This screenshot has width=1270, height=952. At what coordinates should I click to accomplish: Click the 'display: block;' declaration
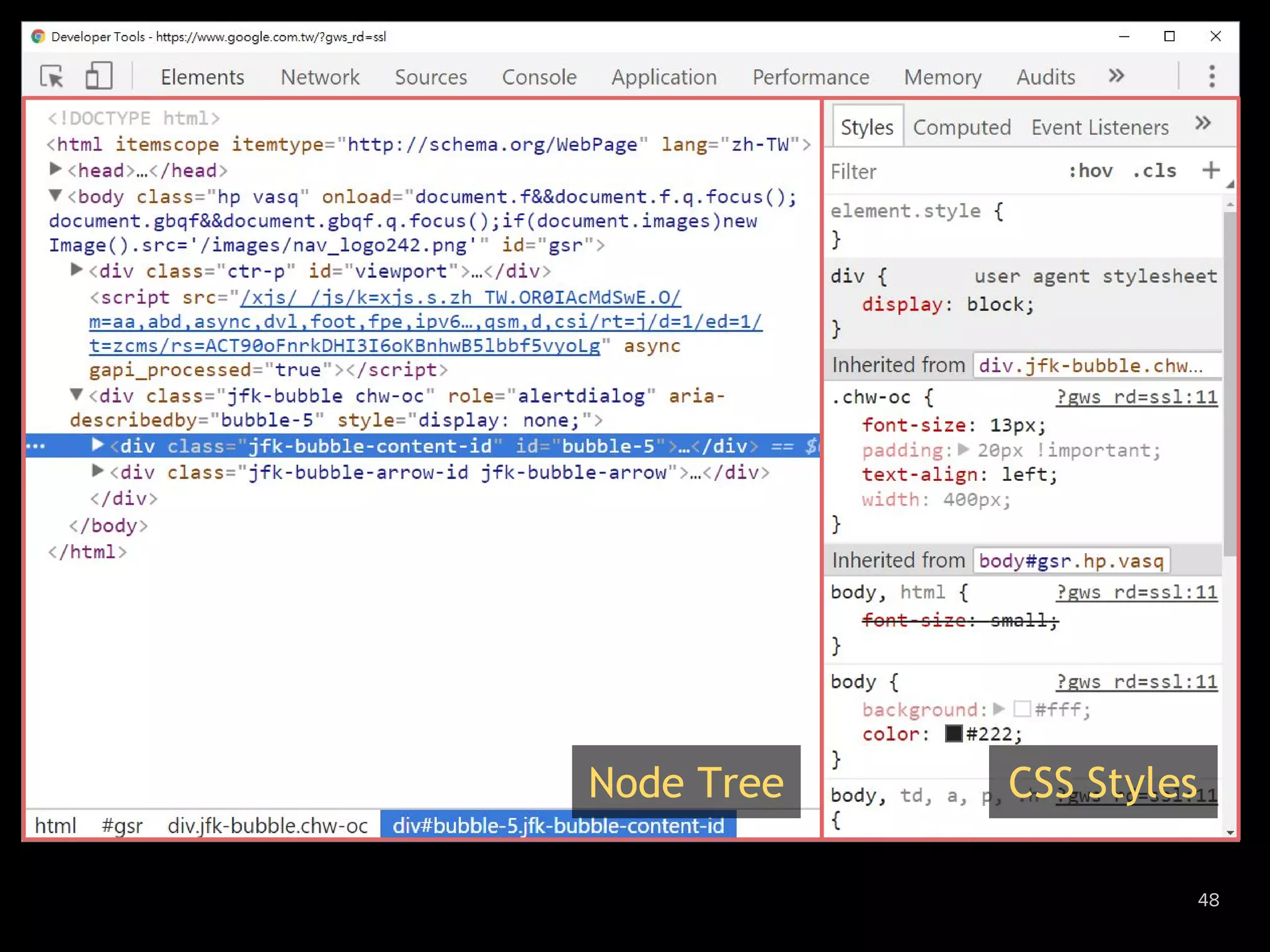(x=948, y=304)
